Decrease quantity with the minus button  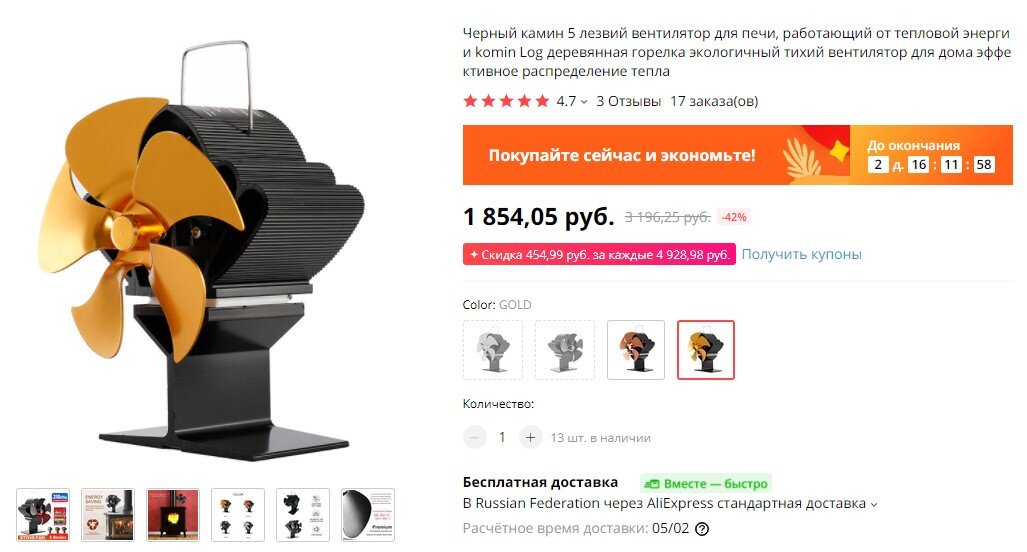click(x=475, y=437)
